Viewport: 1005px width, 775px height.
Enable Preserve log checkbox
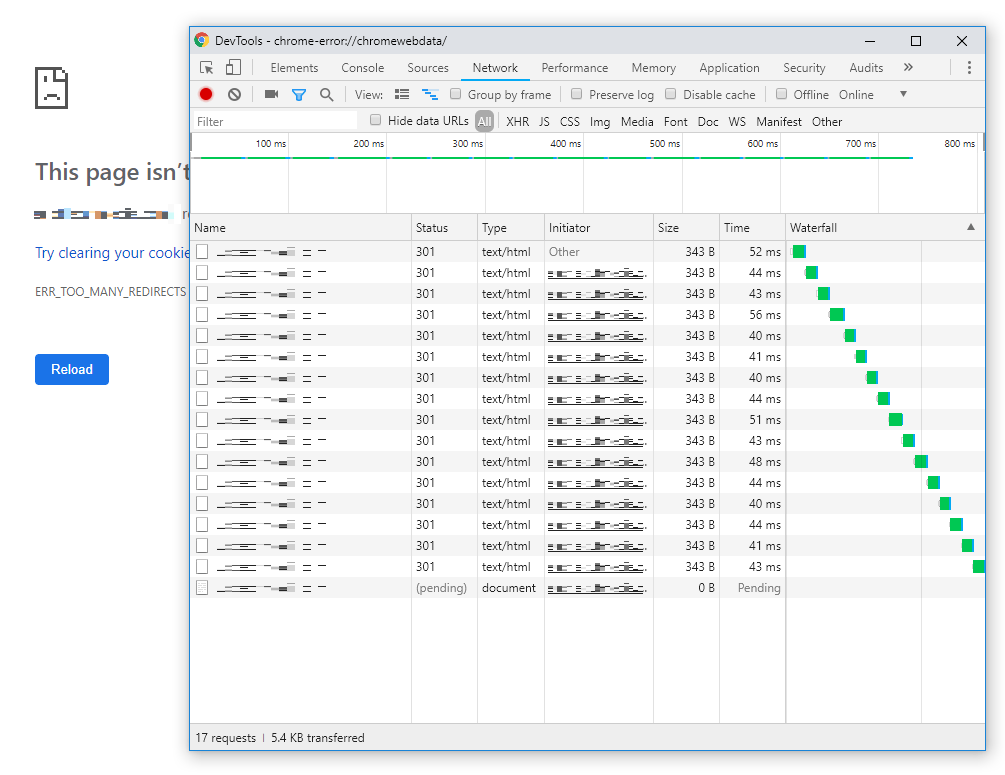pyautogui.click(x=576, y=94)
